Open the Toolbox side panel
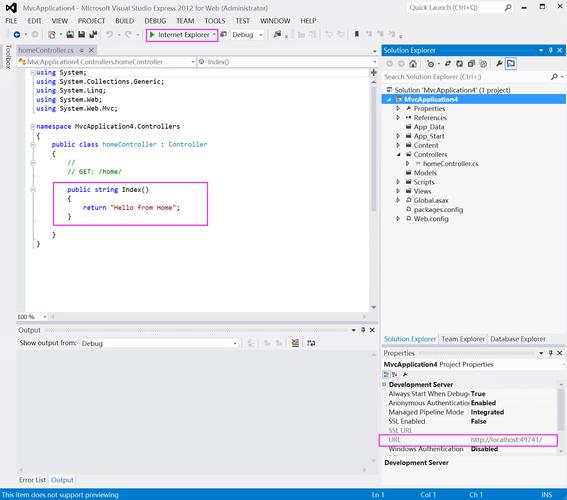Screen dimensions: 567x500 click(x=8, y=56)
